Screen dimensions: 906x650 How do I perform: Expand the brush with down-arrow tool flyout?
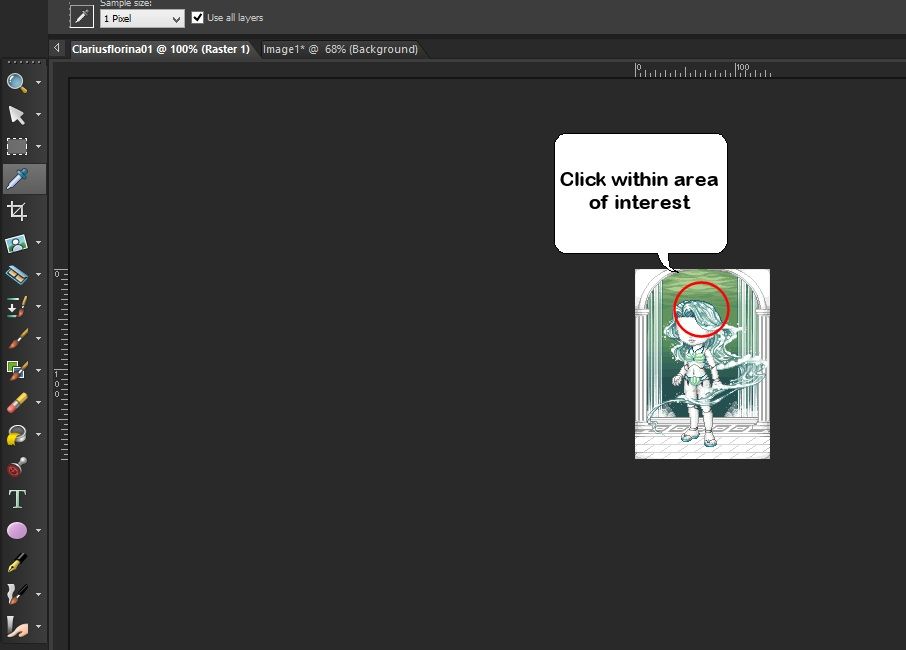pyautogui.click(x=38, y=307)
